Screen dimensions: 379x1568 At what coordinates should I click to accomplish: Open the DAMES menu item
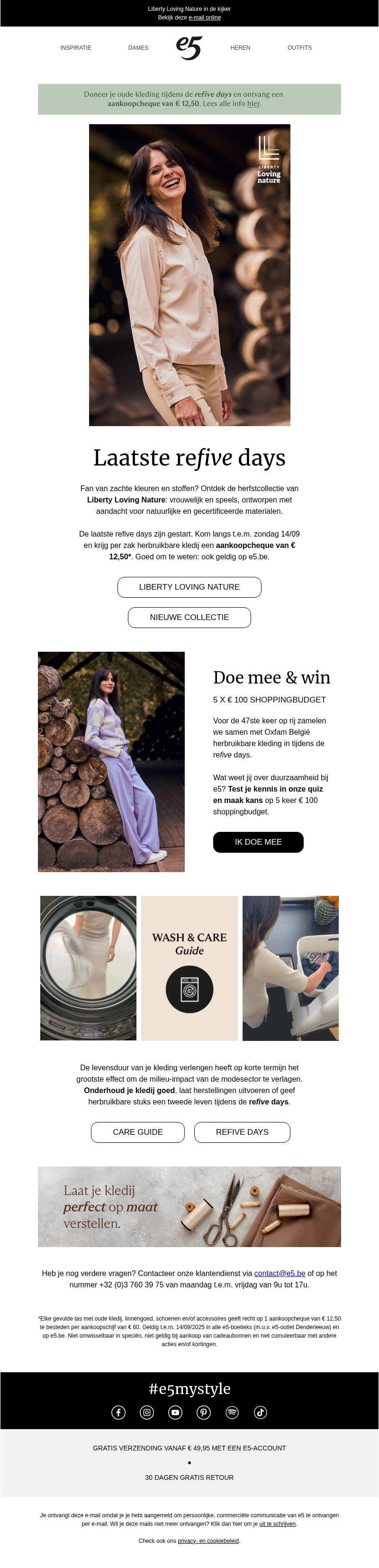coord(138,47)
